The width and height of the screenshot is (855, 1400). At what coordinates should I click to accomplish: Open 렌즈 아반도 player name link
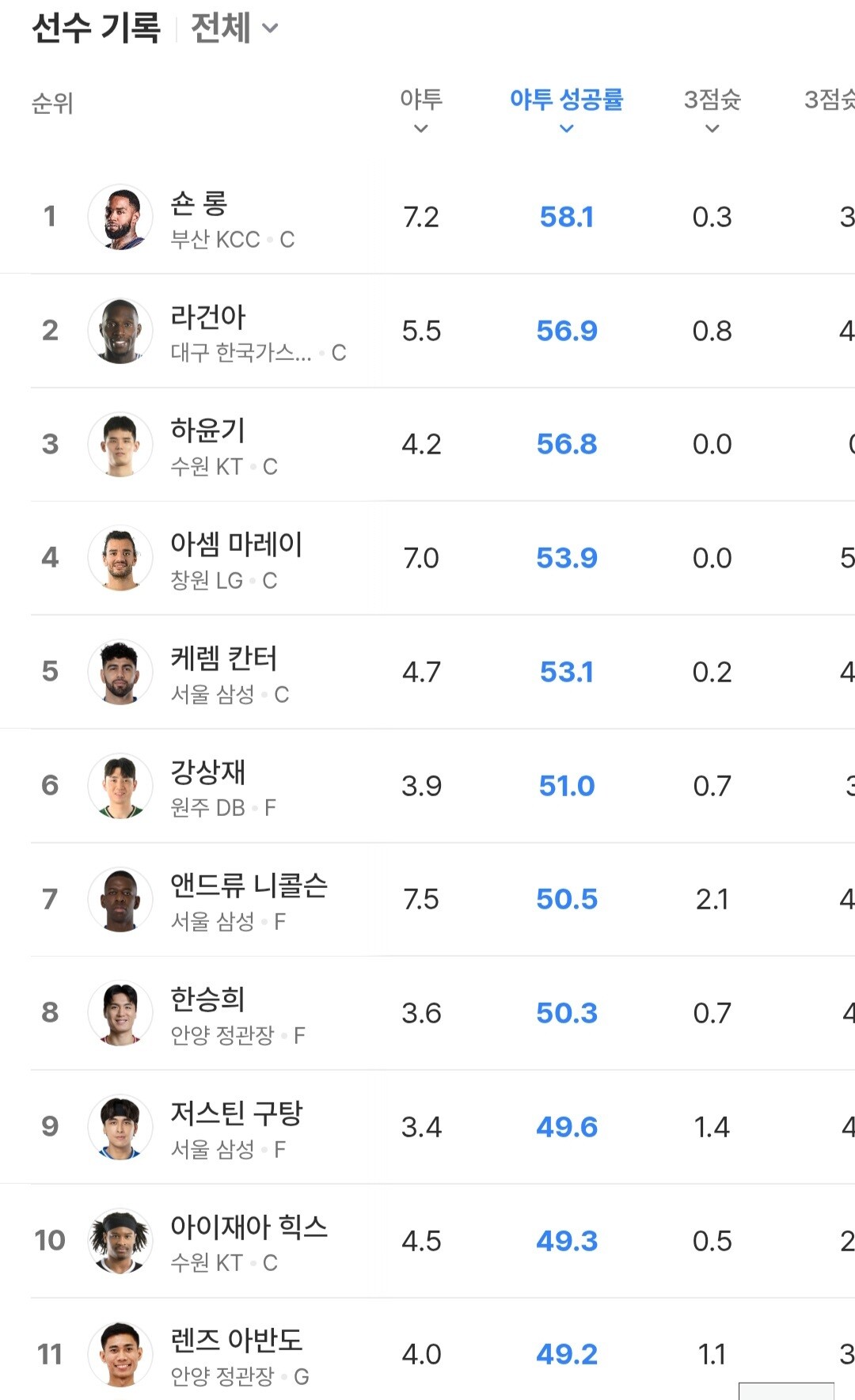tap(236, 1340)
